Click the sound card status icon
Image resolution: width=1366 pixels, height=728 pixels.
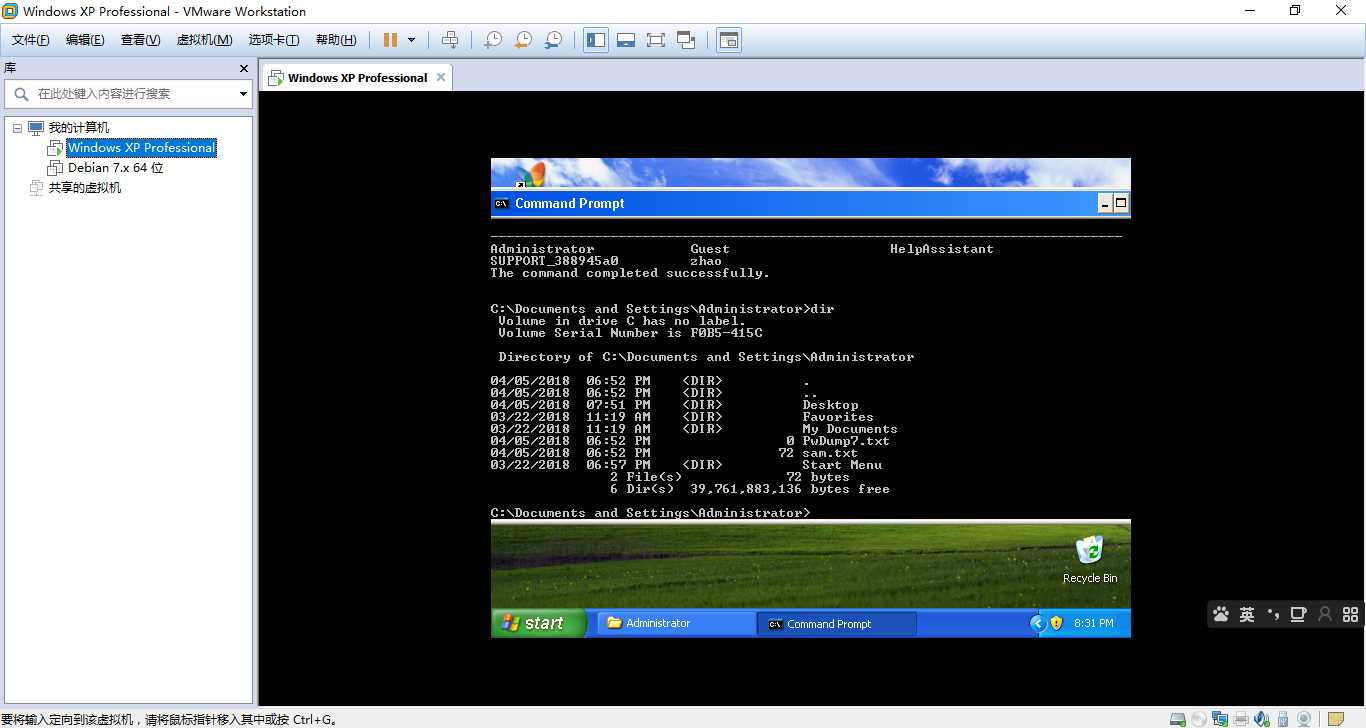click(x=1262, y=719)
